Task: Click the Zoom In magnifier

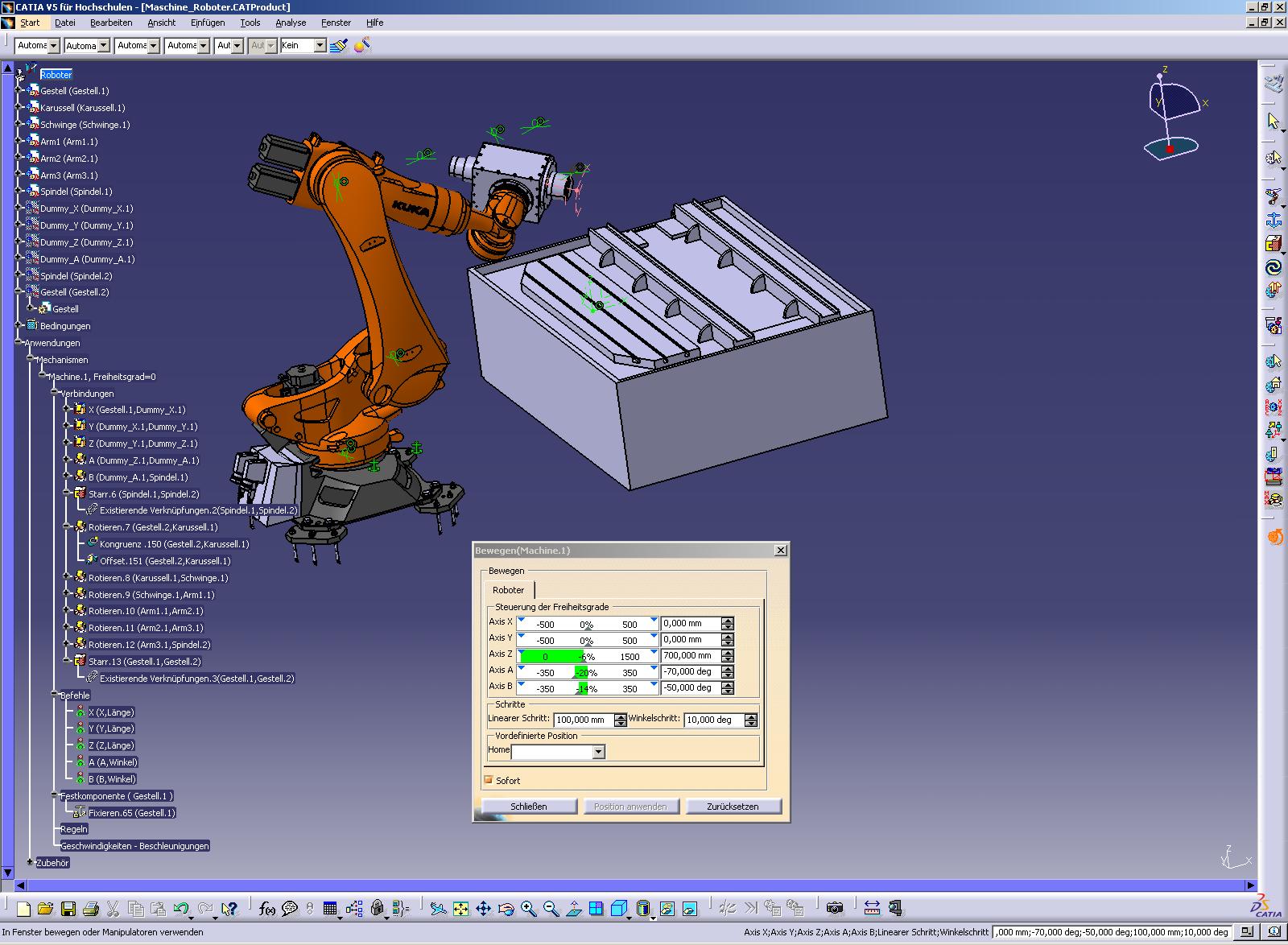Action: click(x=528, y=909)
